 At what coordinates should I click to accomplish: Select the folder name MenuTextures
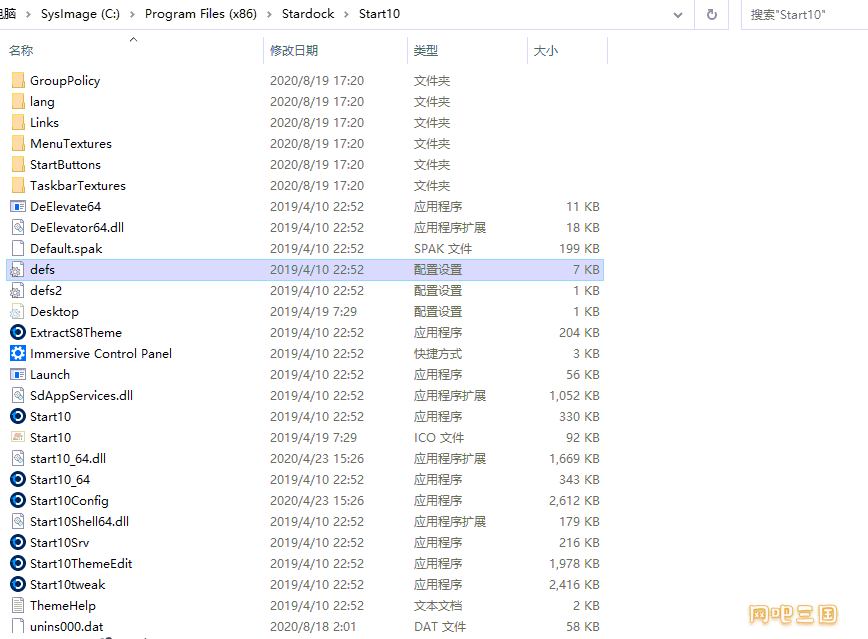tap(71, 143)
